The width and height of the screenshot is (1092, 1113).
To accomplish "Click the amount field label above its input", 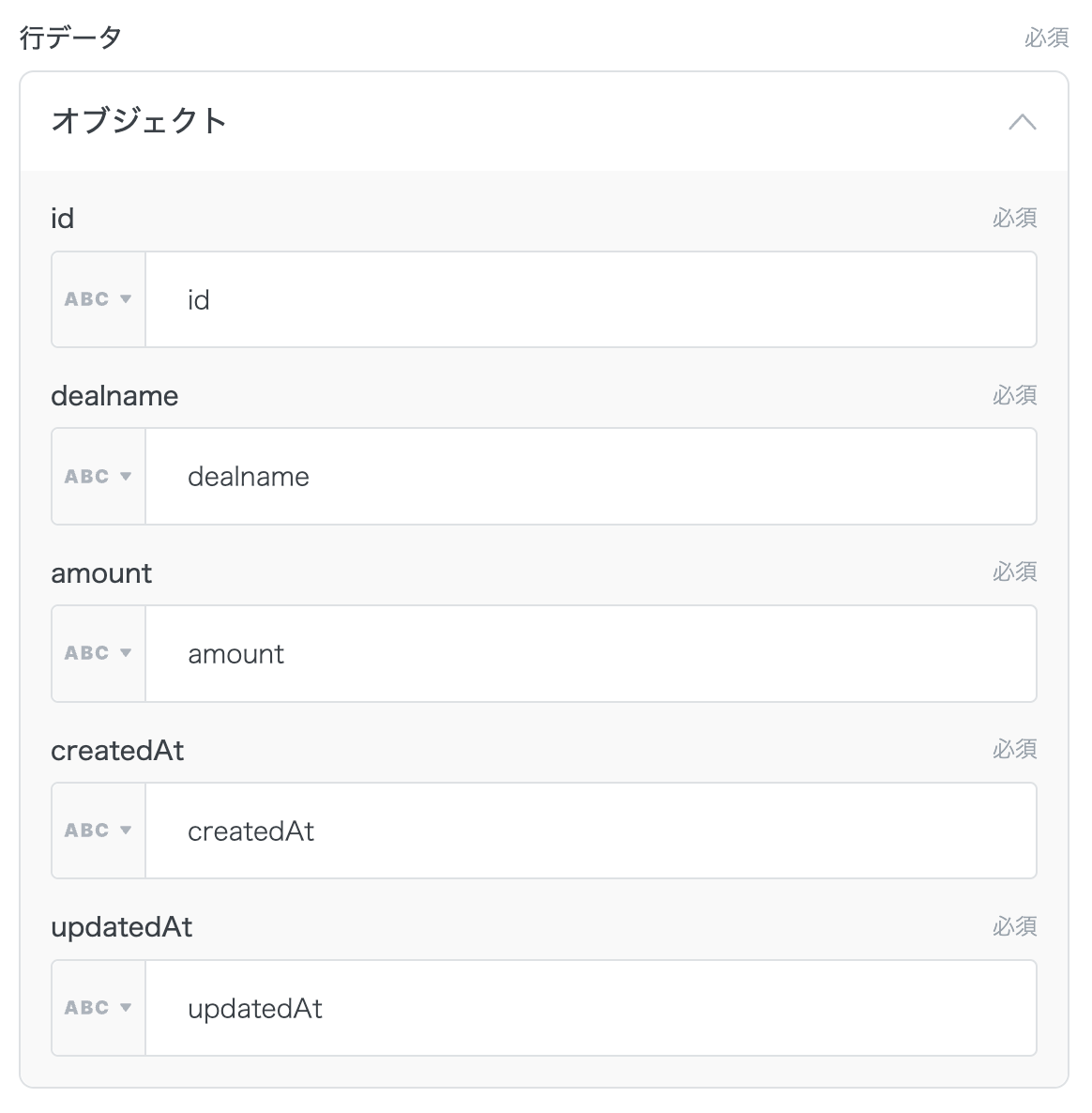I will 101,573.
